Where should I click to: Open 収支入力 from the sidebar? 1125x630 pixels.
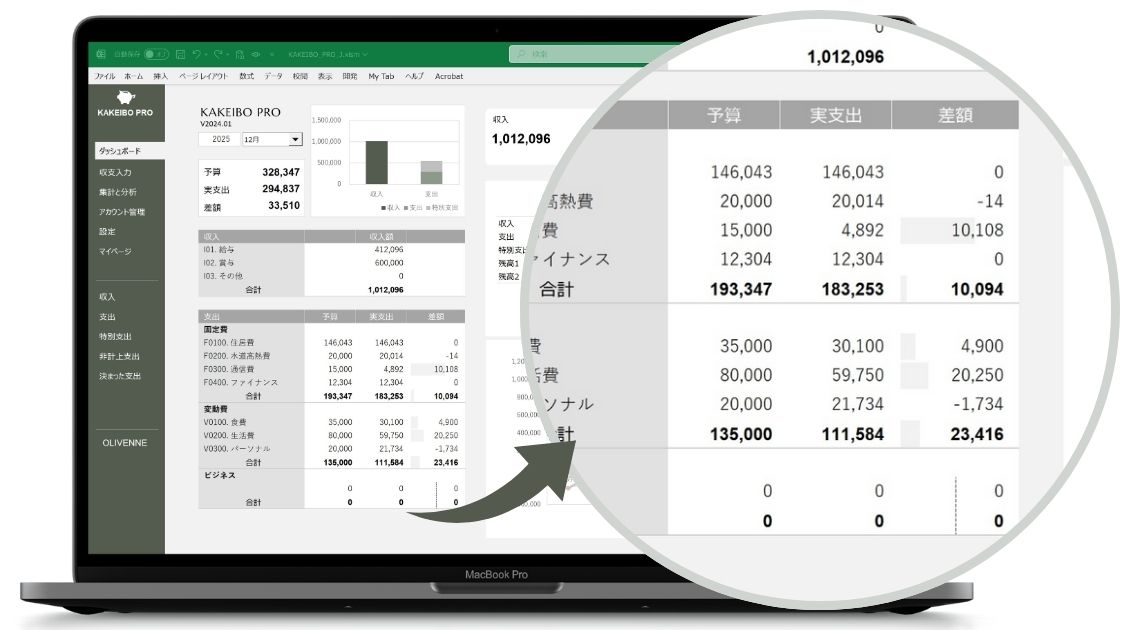coord(115,172)
